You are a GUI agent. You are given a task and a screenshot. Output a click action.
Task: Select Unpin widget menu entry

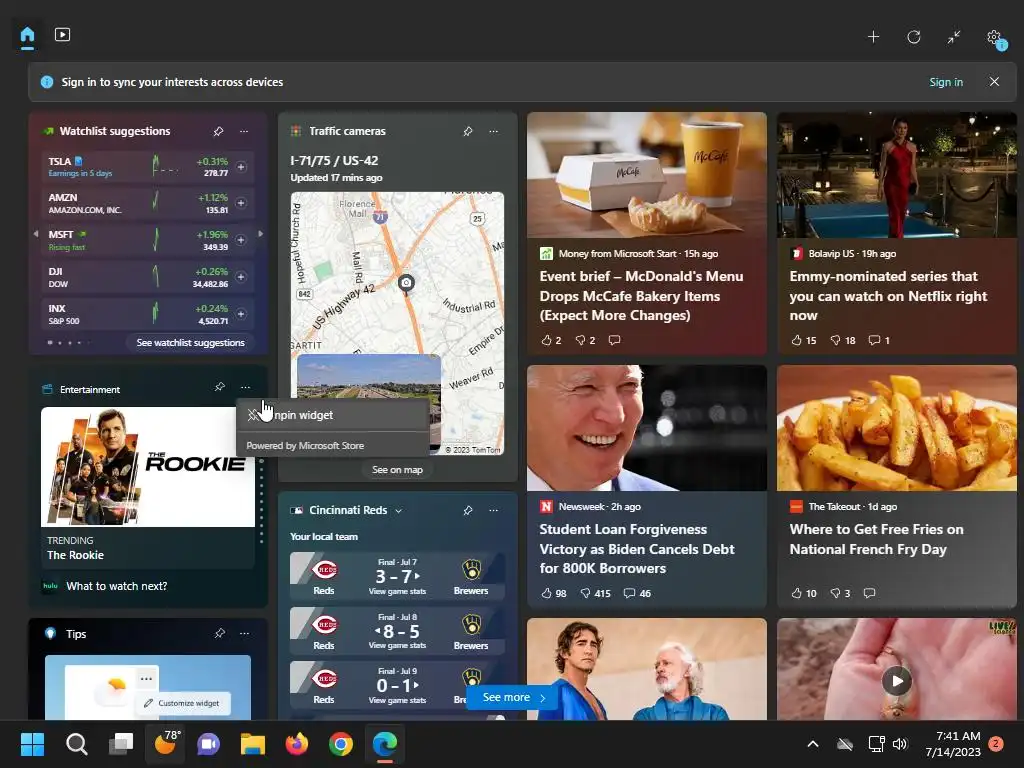[333, 415]
